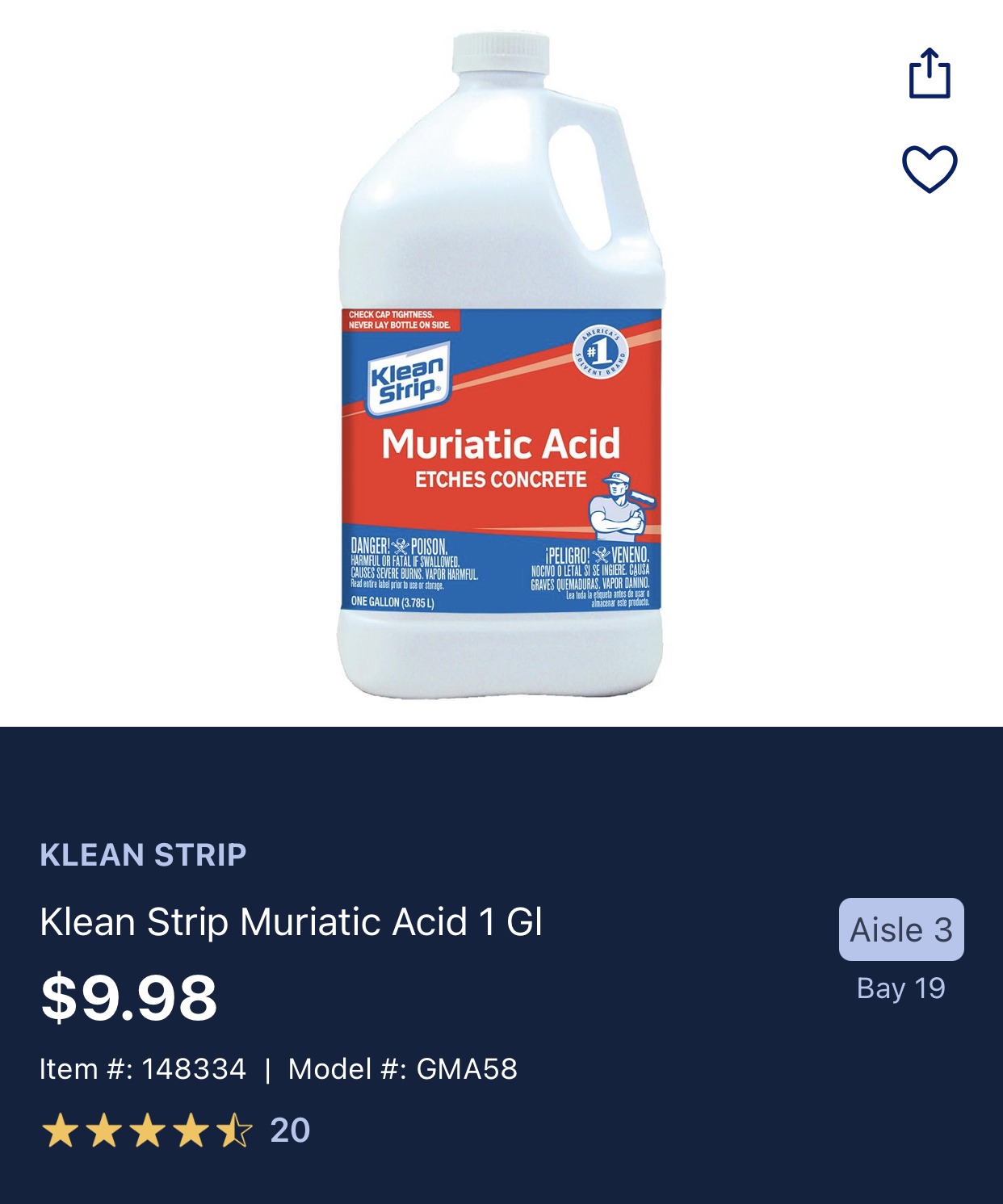Tap the fourth rating star
This screenshot has width=1003, height=1204.
191,1131
